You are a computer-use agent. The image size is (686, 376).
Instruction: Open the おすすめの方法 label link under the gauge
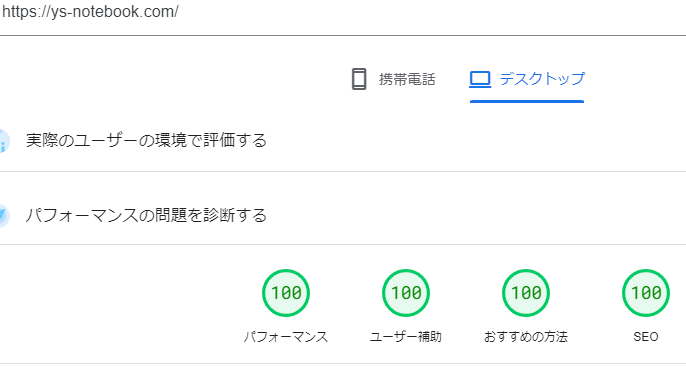click(x=526, y=337)
